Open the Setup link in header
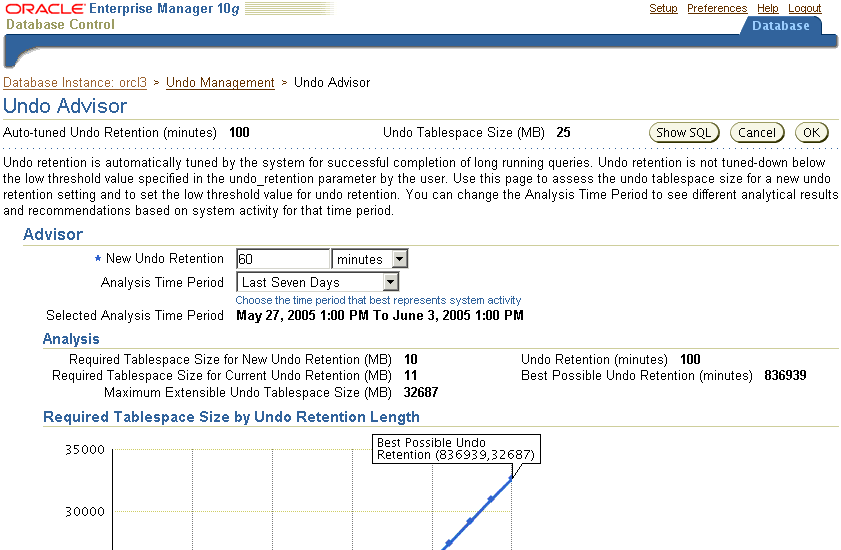 (663, 8)
